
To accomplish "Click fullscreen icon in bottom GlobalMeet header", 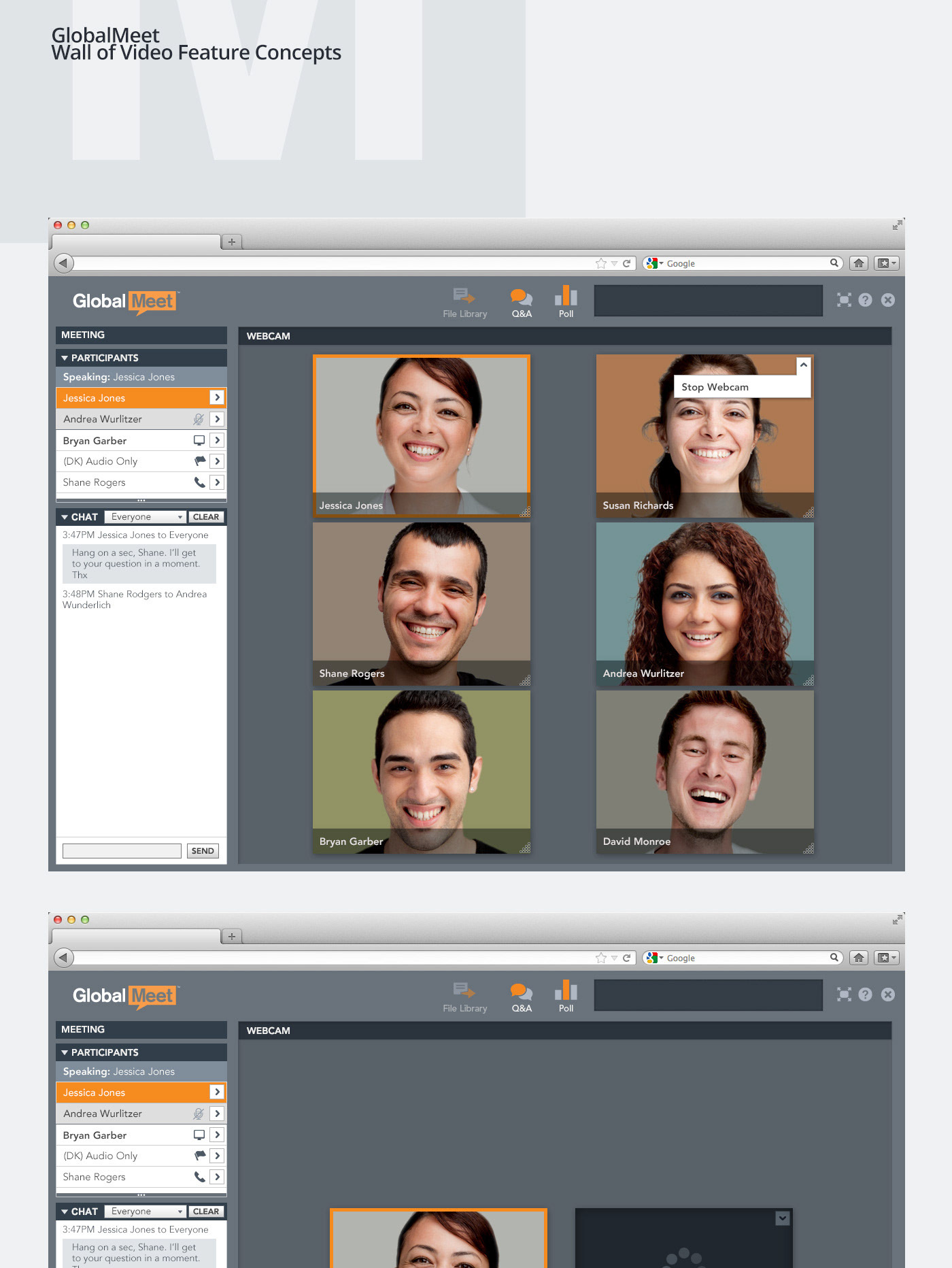I will [x=844, y=995].
